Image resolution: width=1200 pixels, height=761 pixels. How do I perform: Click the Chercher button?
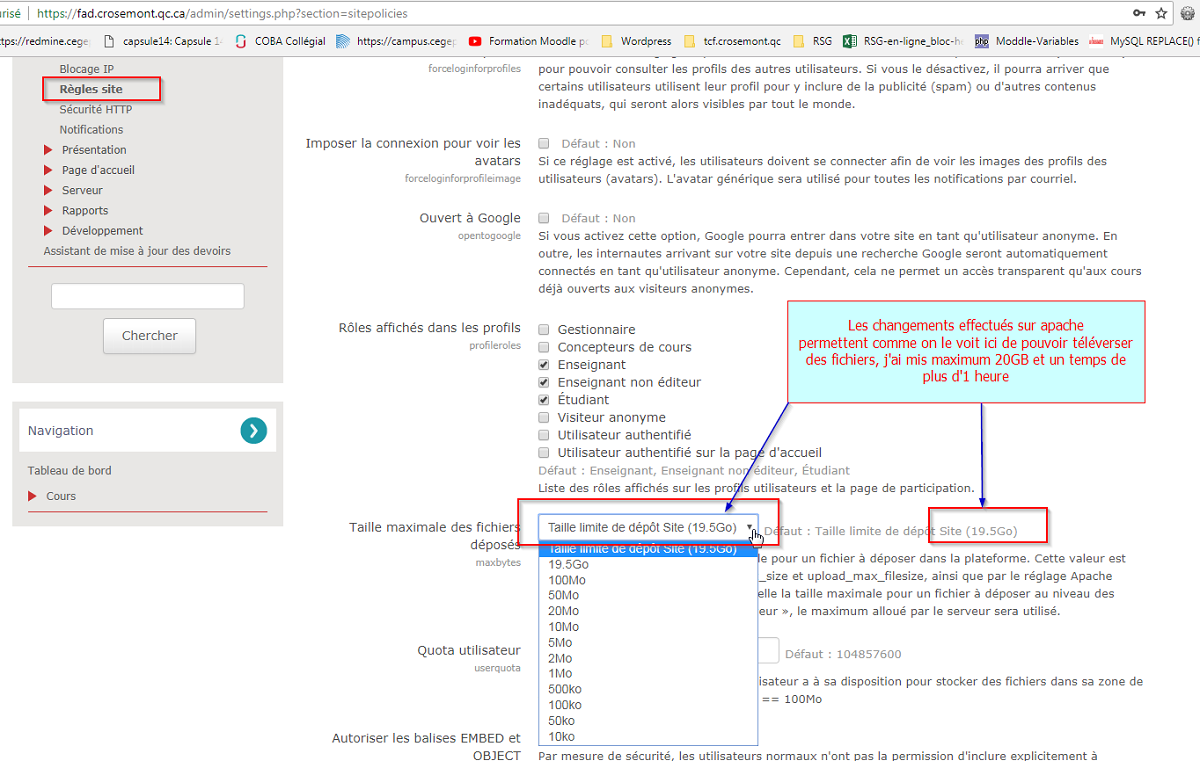[149, 336]
